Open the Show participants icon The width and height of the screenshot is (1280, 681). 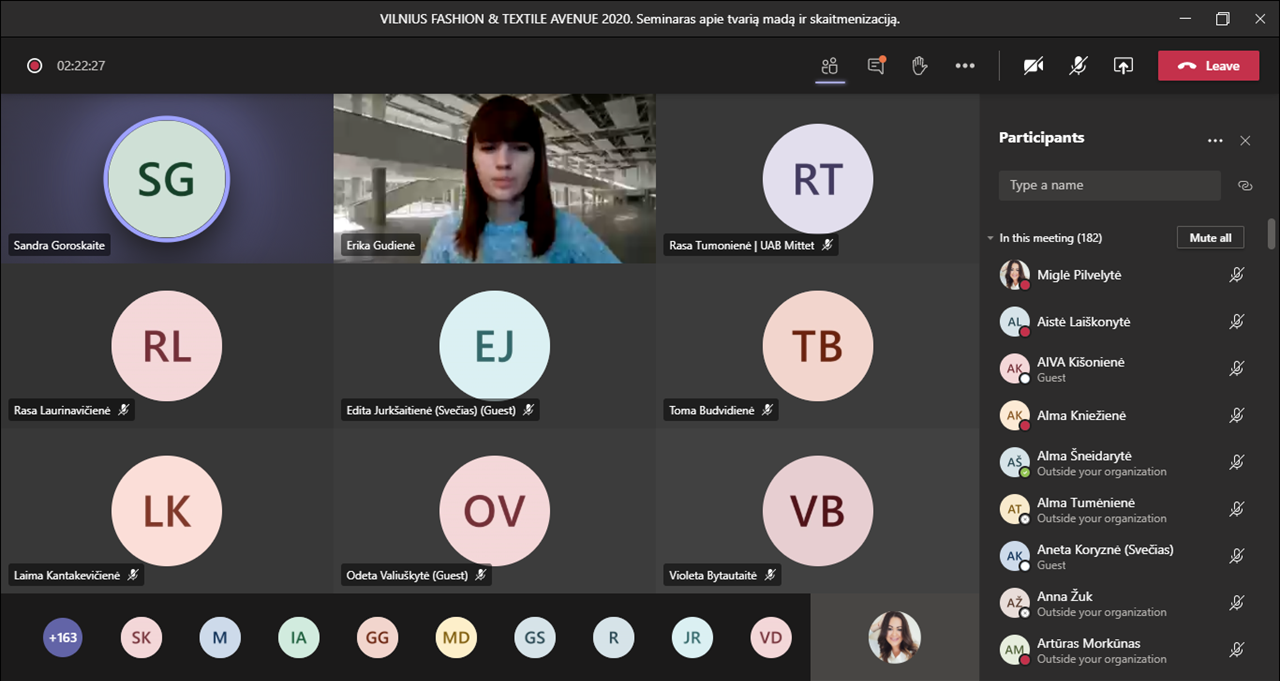click(829, 66)
